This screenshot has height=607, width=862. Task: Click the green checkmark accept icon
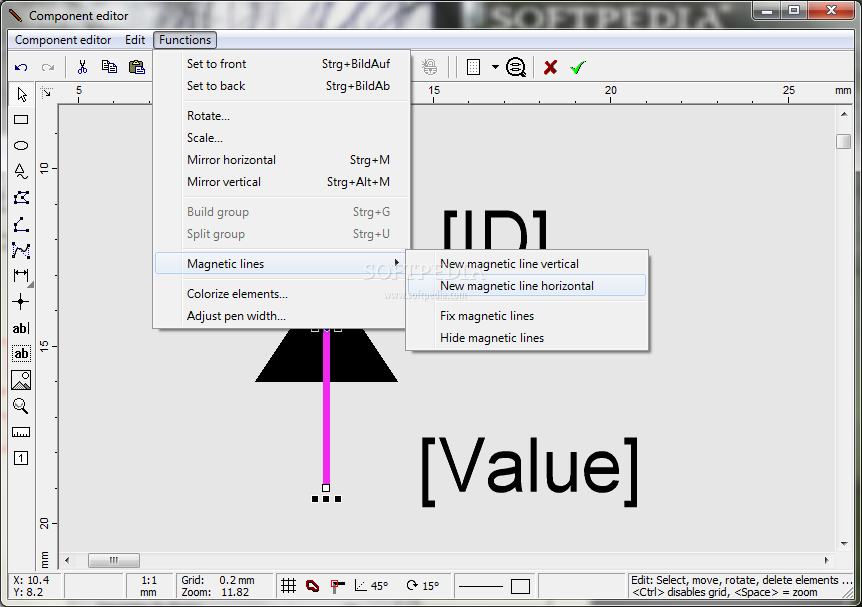pos(578,67)
